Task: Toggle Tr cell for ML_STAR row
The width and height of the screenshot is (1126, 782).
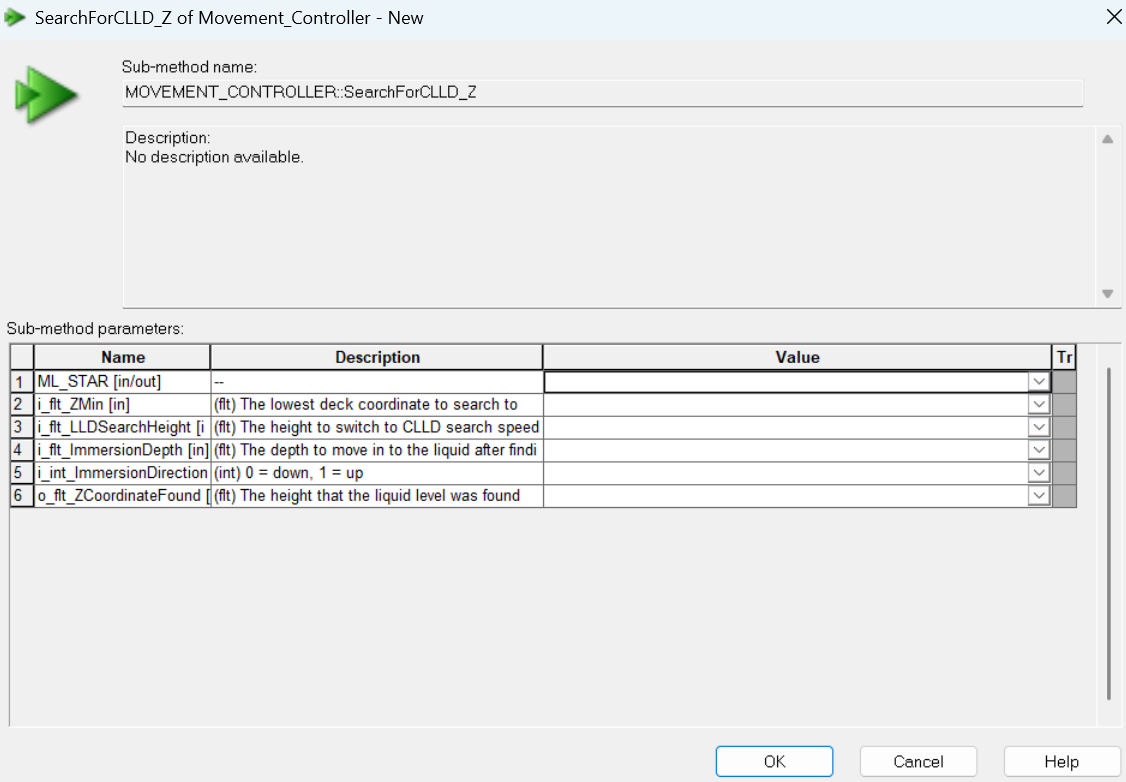Action: click(1064, 382)
